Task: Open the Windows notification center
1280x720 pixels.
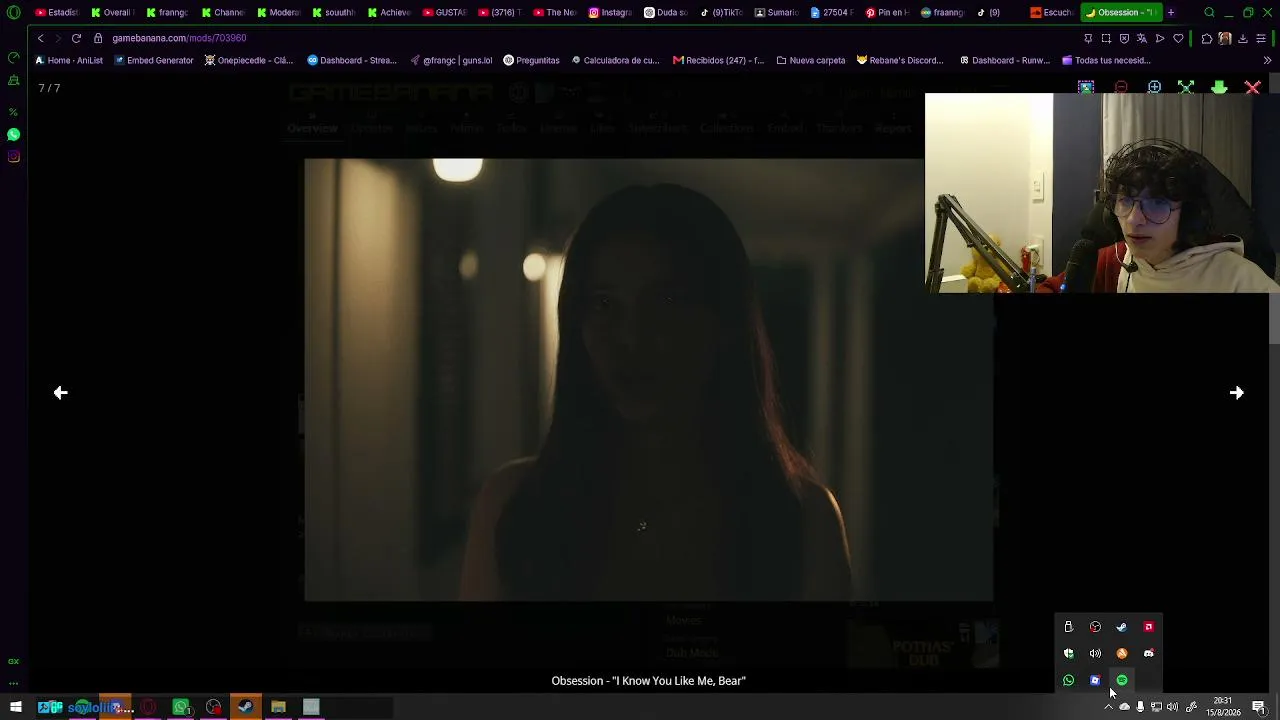Action: click(x=1259, y=707)
